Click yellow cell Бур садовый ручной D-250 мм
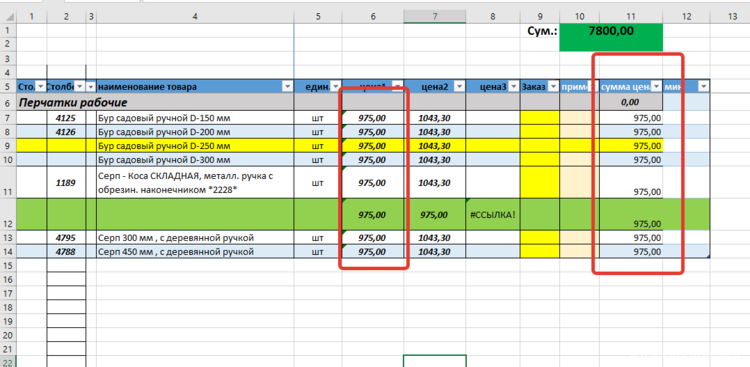 click(x=195, y=145)
